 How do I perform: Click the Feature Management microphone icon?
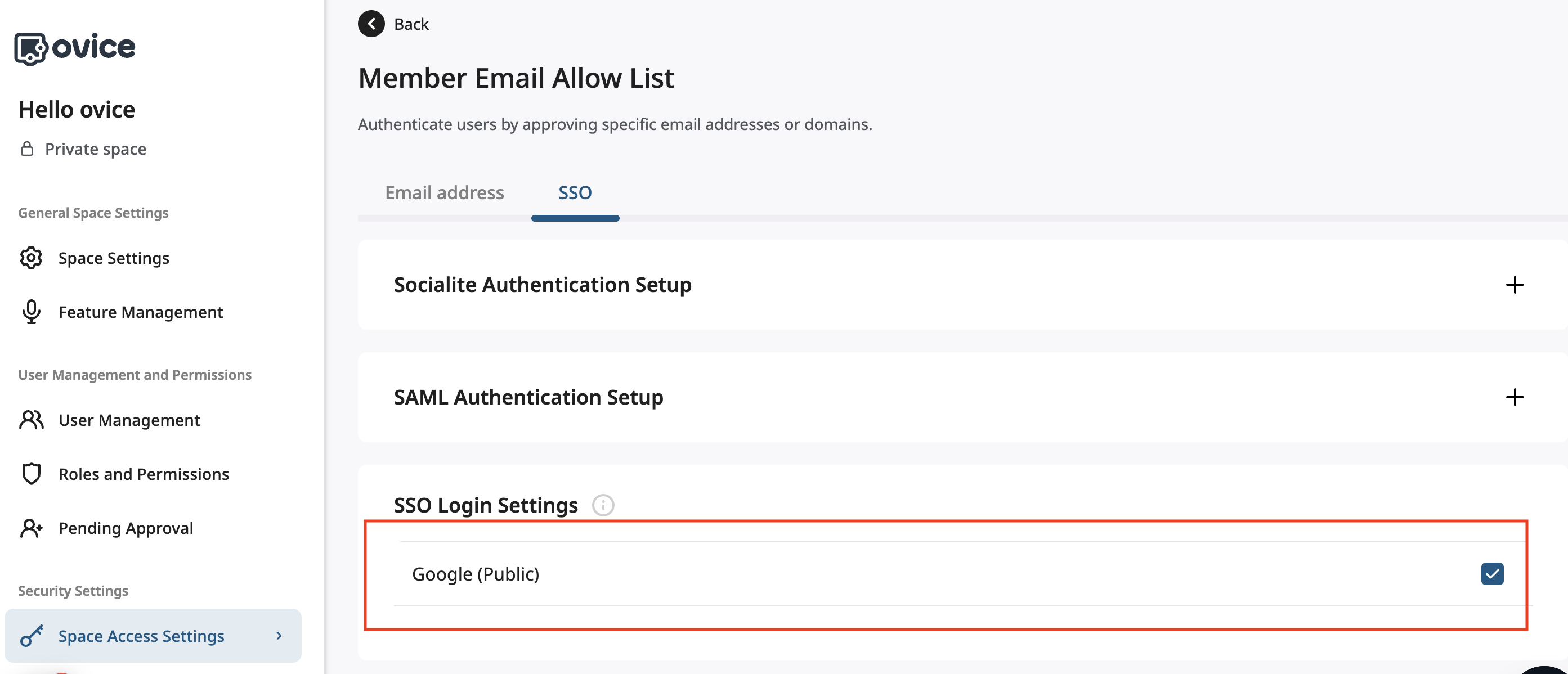(x=31, y=312)
